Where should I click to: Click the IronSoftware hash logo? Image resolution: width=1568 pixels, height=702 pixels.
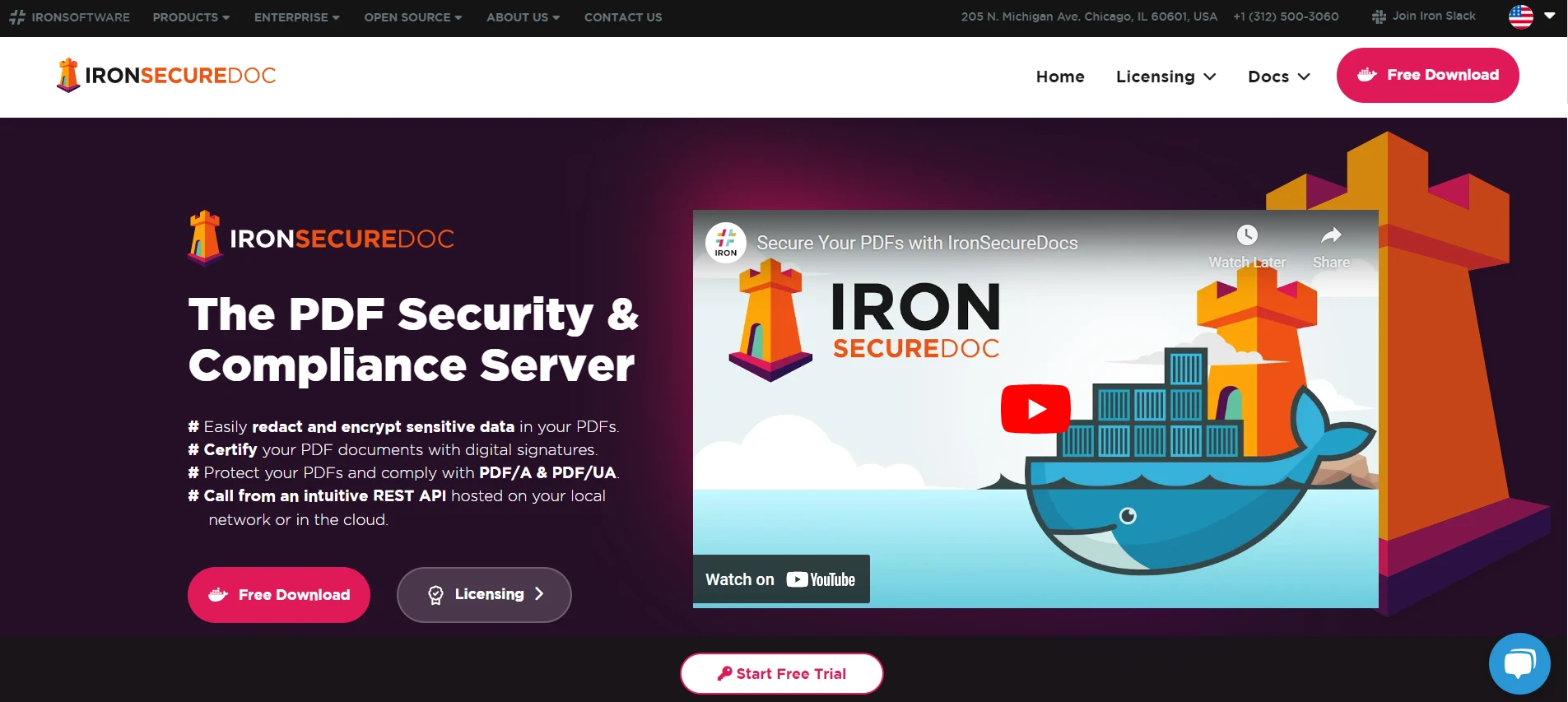pyautogui.click(x=17, y=17)
